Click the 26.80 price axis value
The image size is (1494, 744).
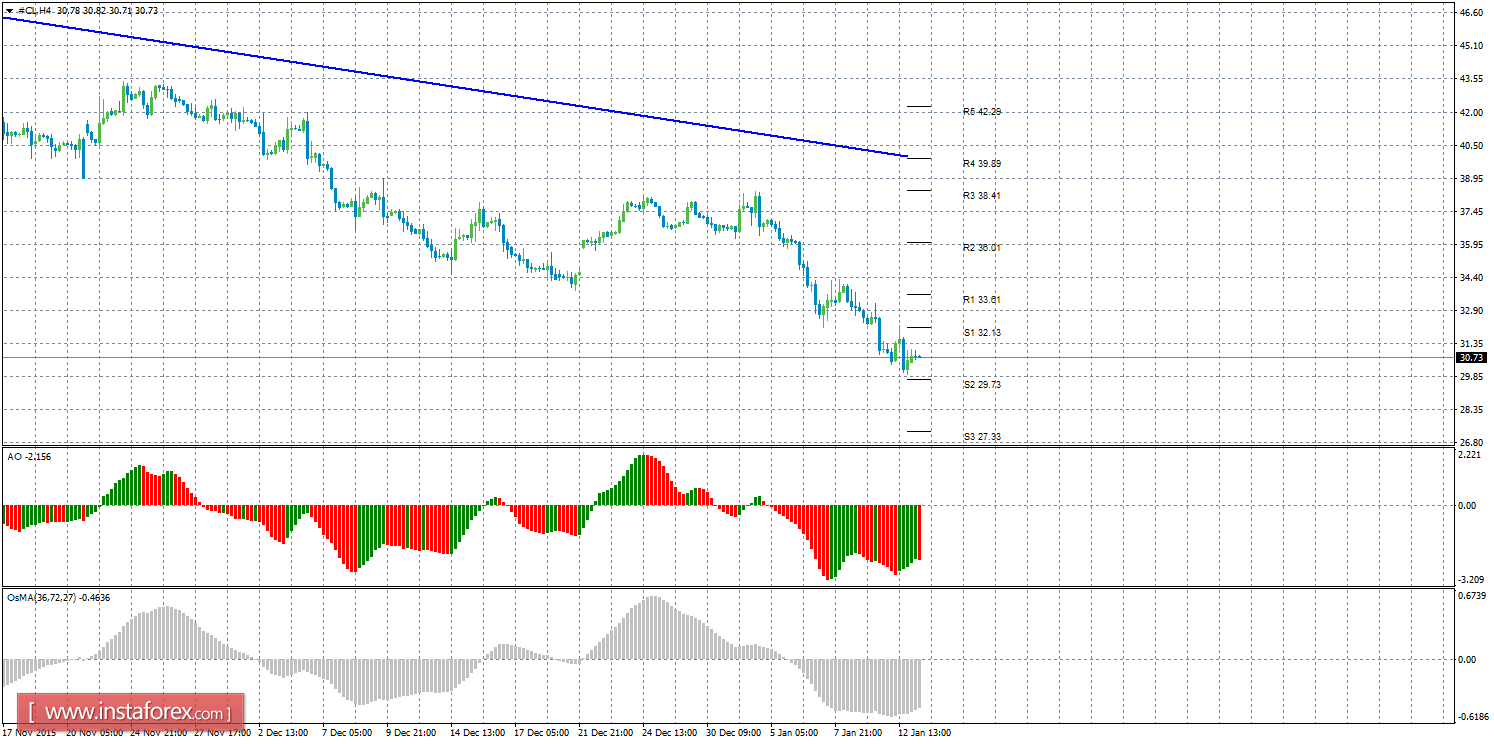click(1471, 442)
